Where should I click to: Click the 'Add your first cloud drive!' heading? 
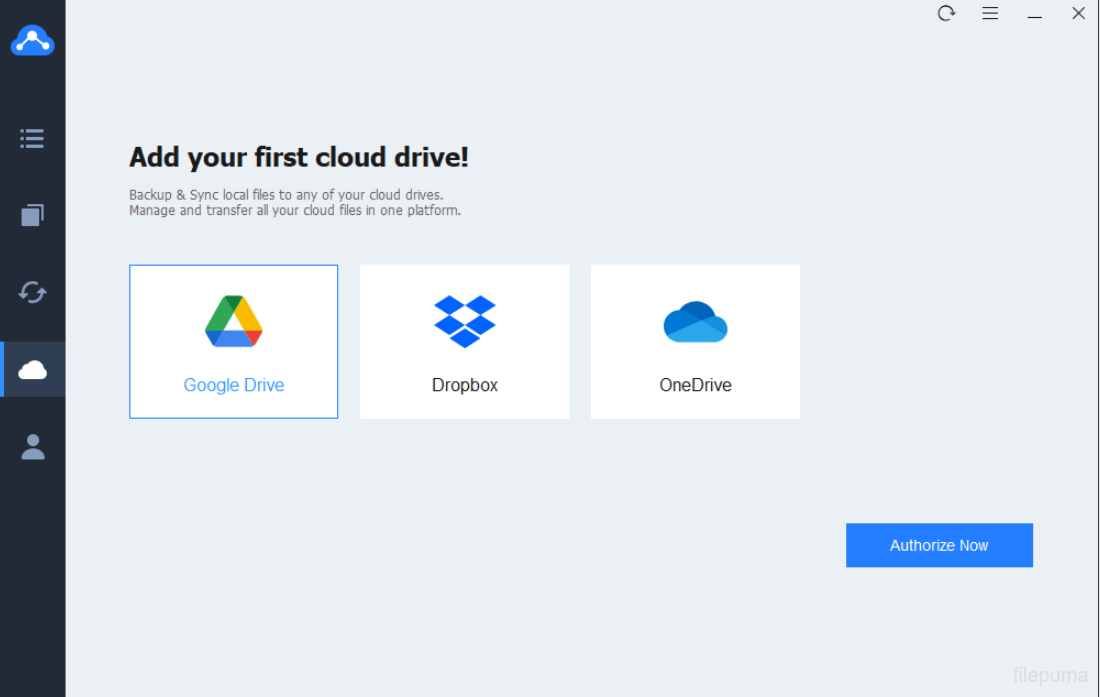(298, 157)
